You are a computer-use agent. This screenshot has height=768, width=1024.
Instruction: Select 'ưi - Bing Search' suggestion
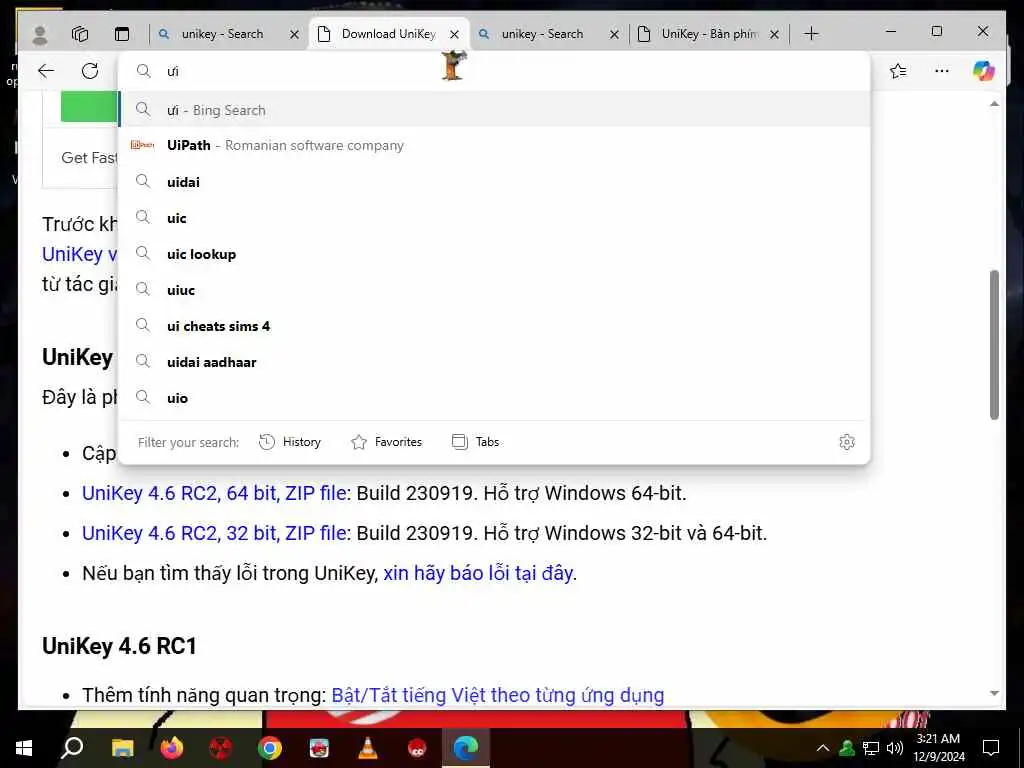coord(494,110)
